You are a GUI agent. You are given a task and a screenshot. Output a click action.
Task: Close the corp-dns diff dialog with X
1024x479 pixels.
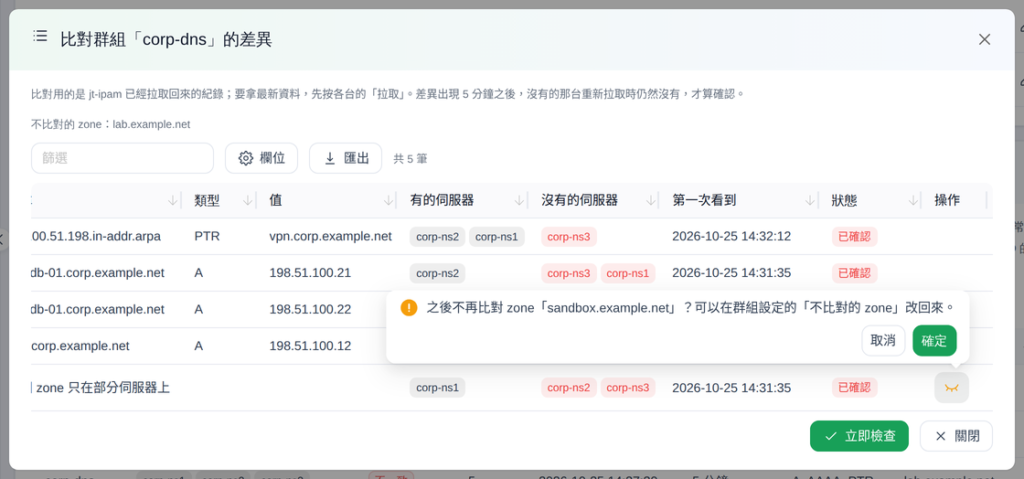point(984,39)
